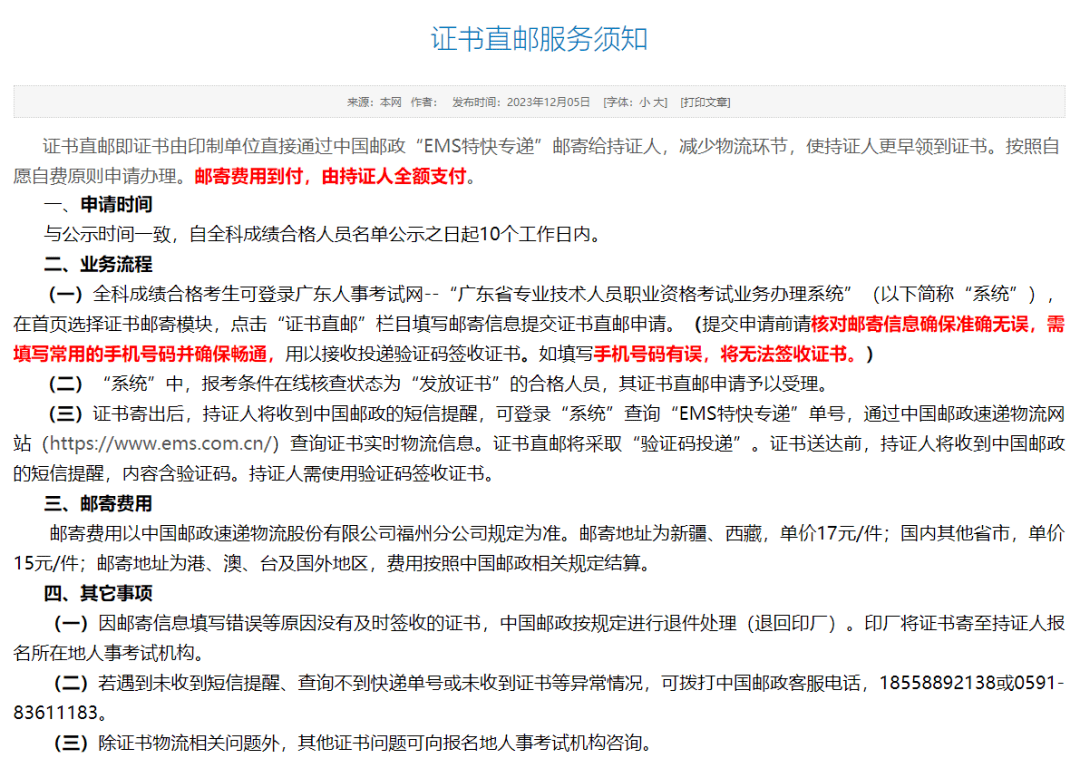Click heading 一、申请时间
The width and height of the screenshot is (1080, 778).
coord(98,204)
